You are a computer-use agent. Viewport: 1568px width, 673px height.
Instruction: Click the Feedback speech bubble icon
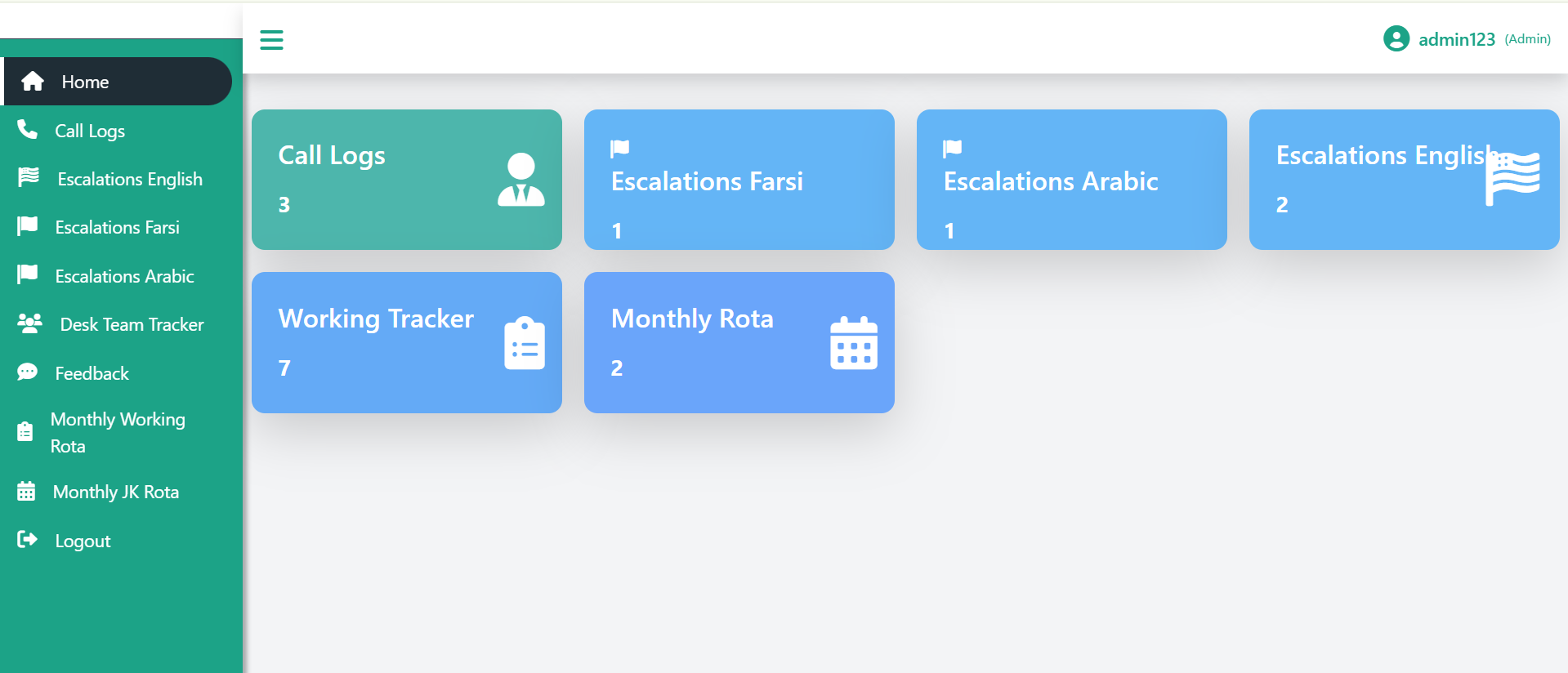pos(27,372)
